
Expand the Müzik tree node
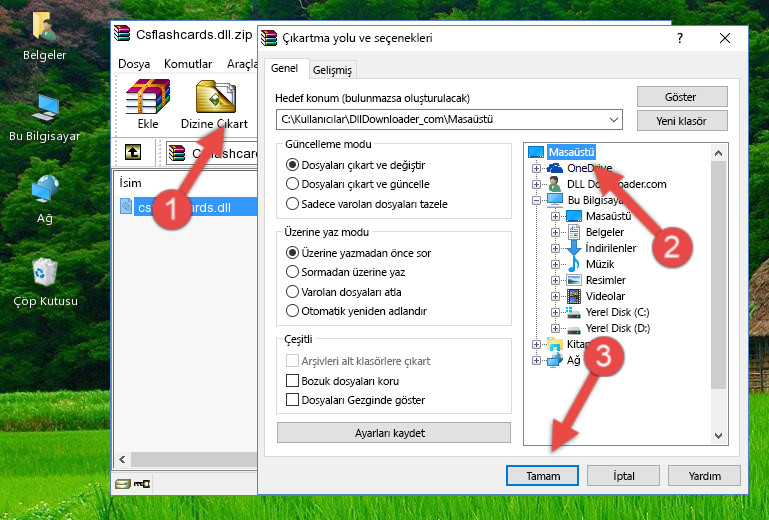click(555, 264)
